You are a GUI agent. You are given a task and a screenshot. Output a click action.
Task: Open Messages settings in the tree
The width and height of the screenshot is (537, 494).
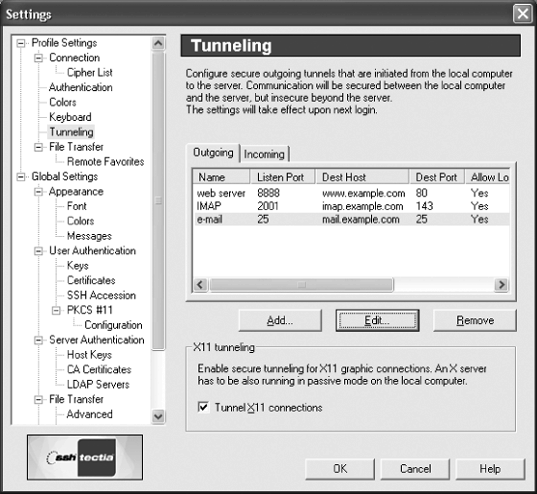tap(89, 236)
